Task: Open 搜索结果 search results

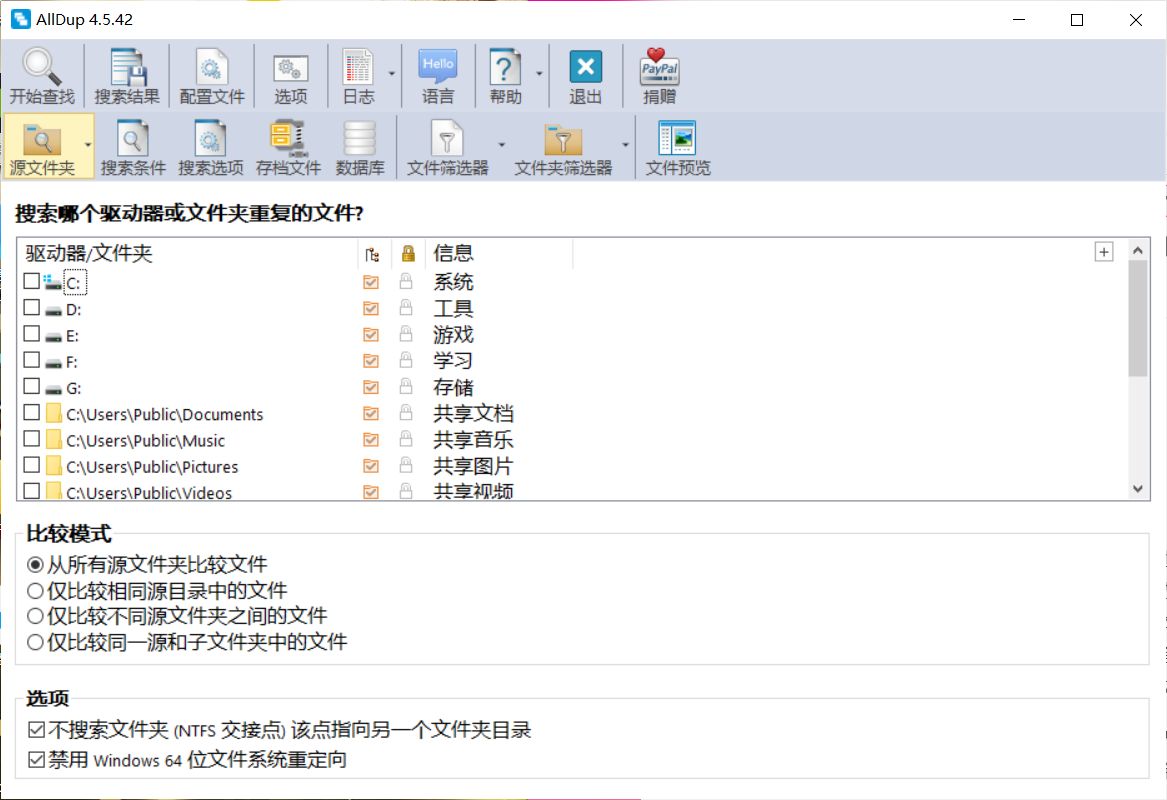Action: click(127, 76)
